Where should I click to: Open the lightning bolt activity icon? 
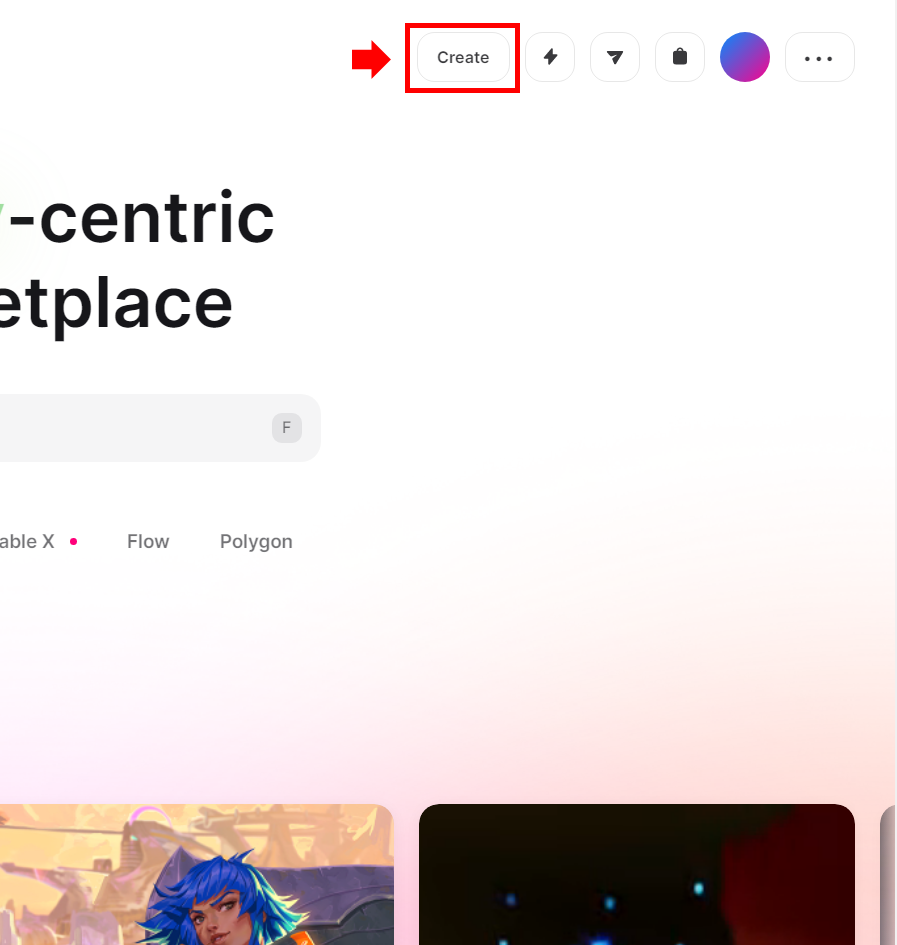tap(550, 57)
